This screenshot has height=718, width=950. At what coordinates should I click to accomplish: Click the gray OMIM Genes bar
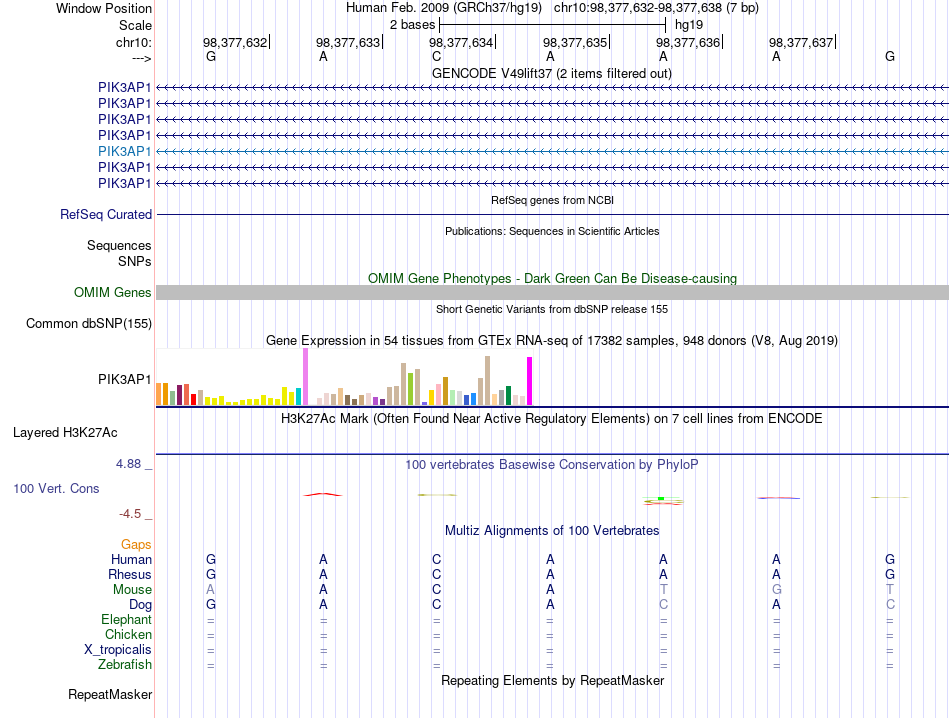click(552, 293)
